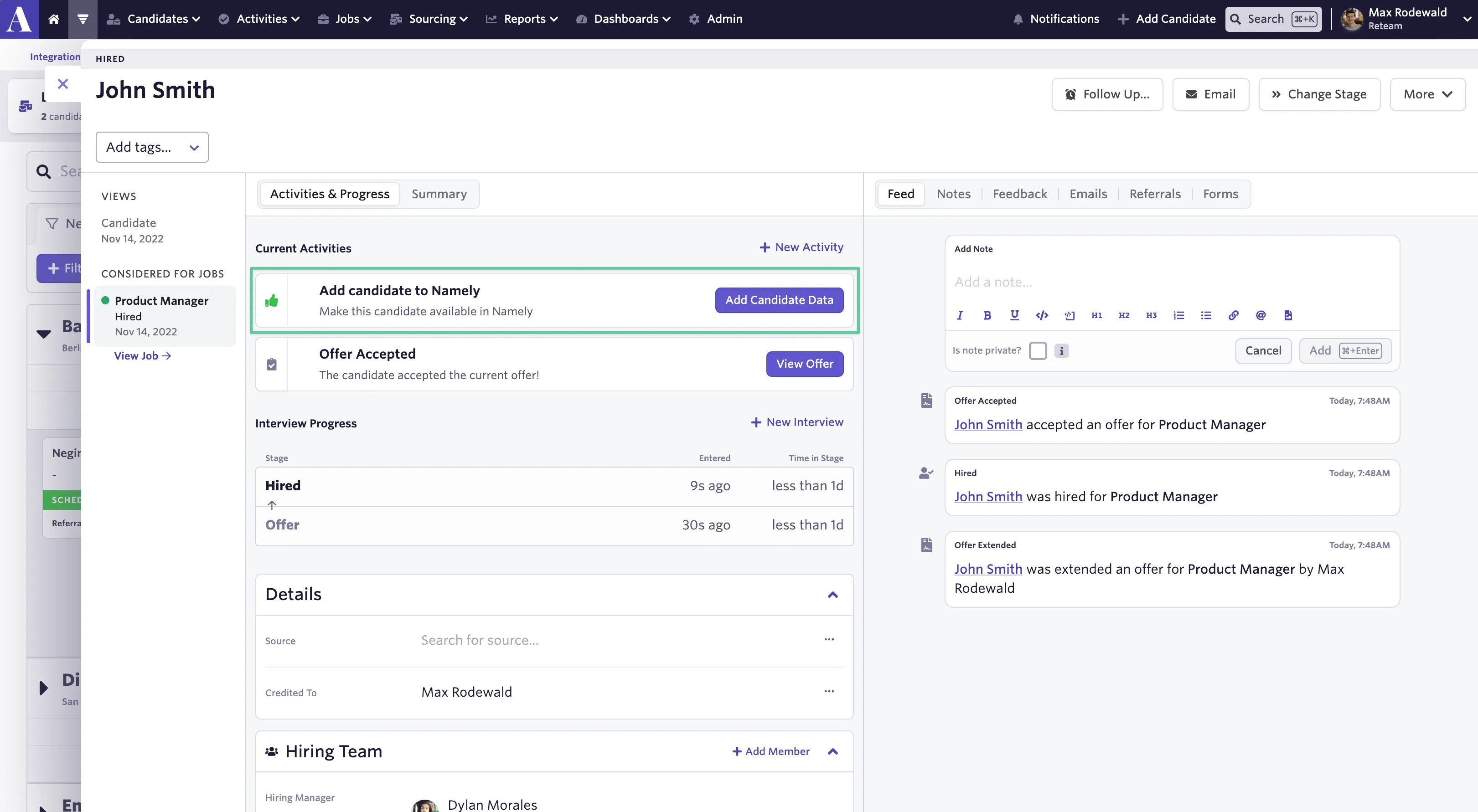Screen dimensions: 1478x812
Task: Click the Notifications bell icon
Action: pyautogui.click(x=1018, y=19)
